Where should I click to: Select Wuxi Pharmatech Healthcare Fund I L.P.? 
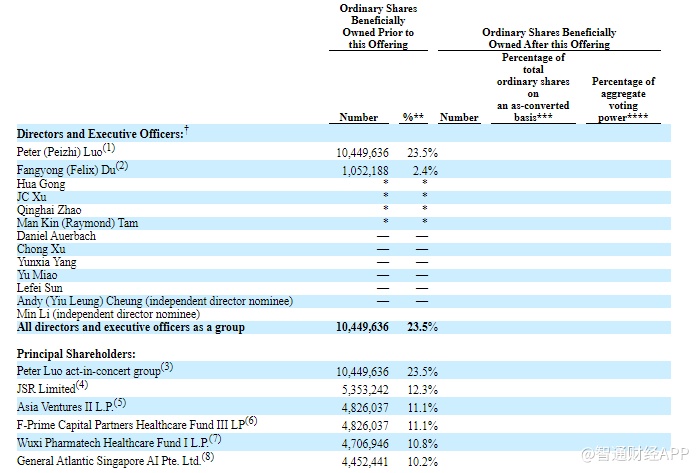[x=113, y=443]
